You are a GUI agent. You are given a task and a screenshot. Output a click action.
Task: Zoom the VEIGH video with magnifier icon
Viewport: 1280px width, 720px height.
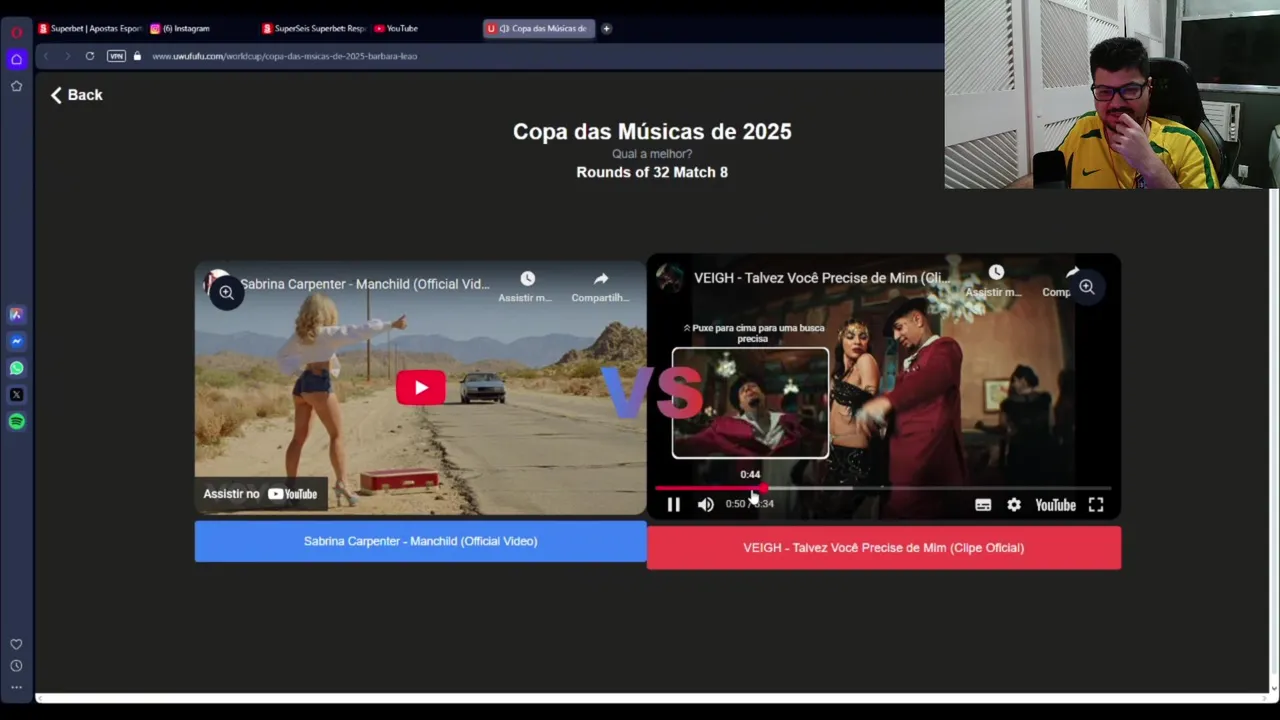1087,287
